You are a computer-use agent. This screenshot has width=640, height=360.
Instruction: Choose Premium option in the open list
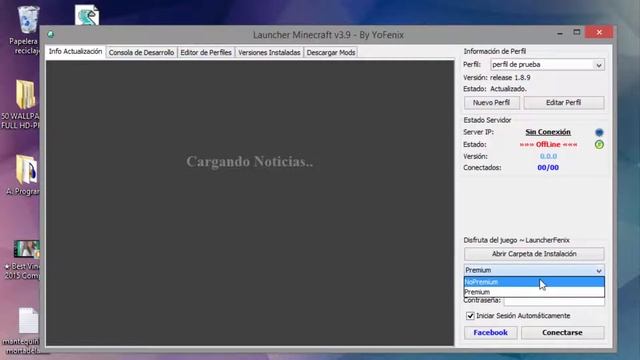point(534,292)
